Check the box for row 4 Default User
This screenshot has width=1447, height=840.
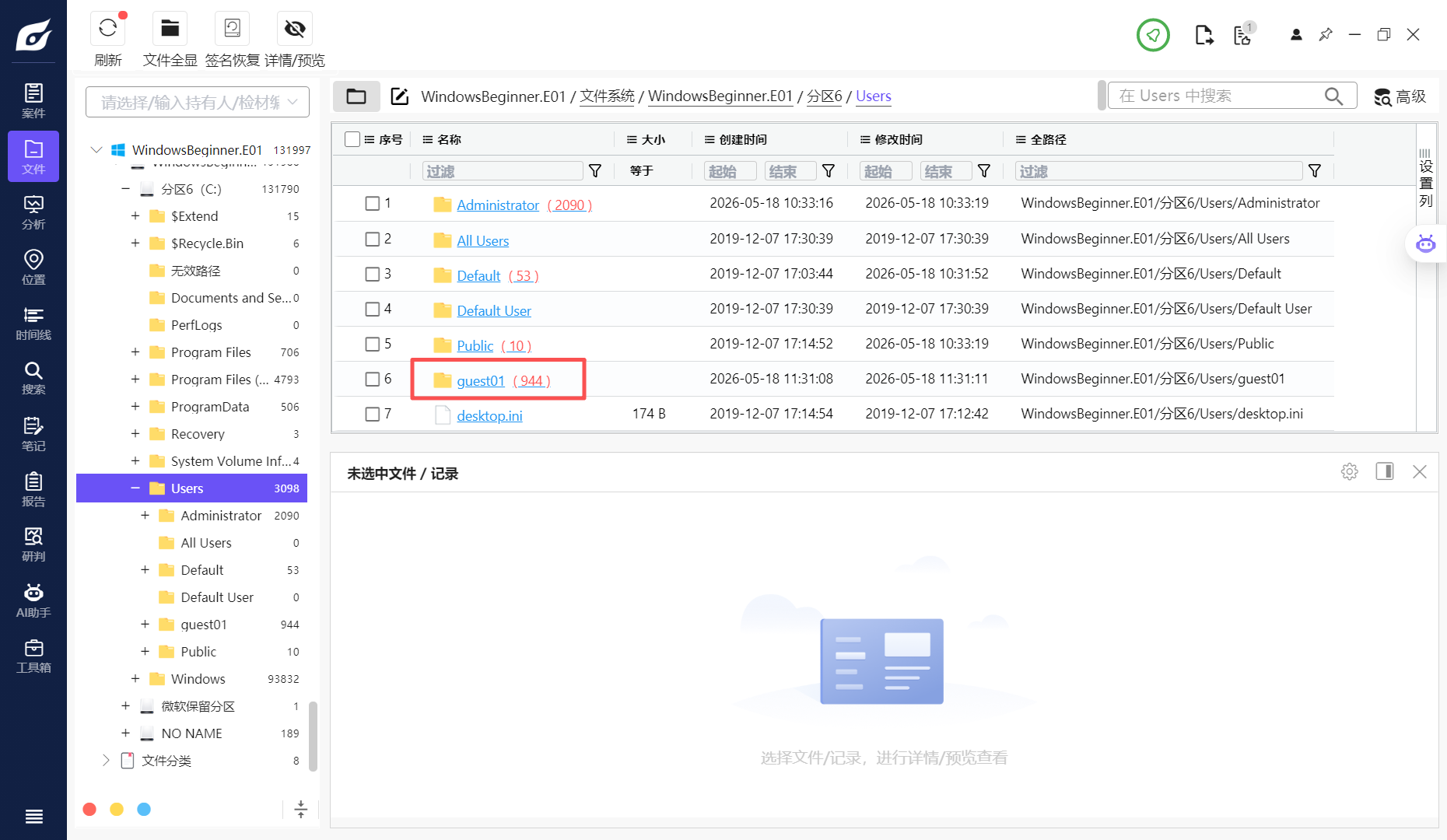[373, 309]
